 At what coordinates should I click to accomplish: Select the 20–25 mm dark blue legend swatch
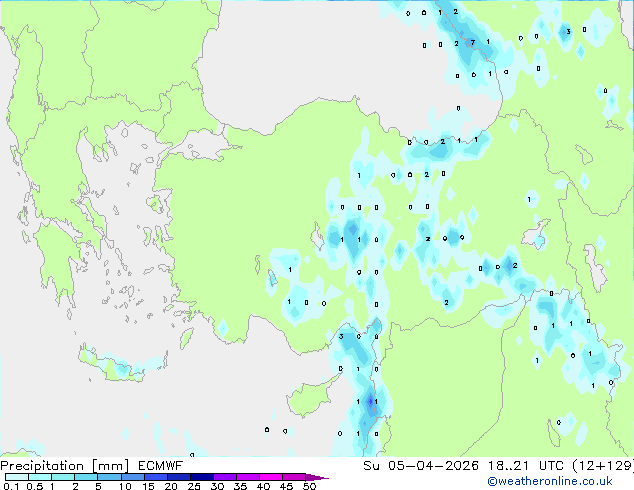179,477
